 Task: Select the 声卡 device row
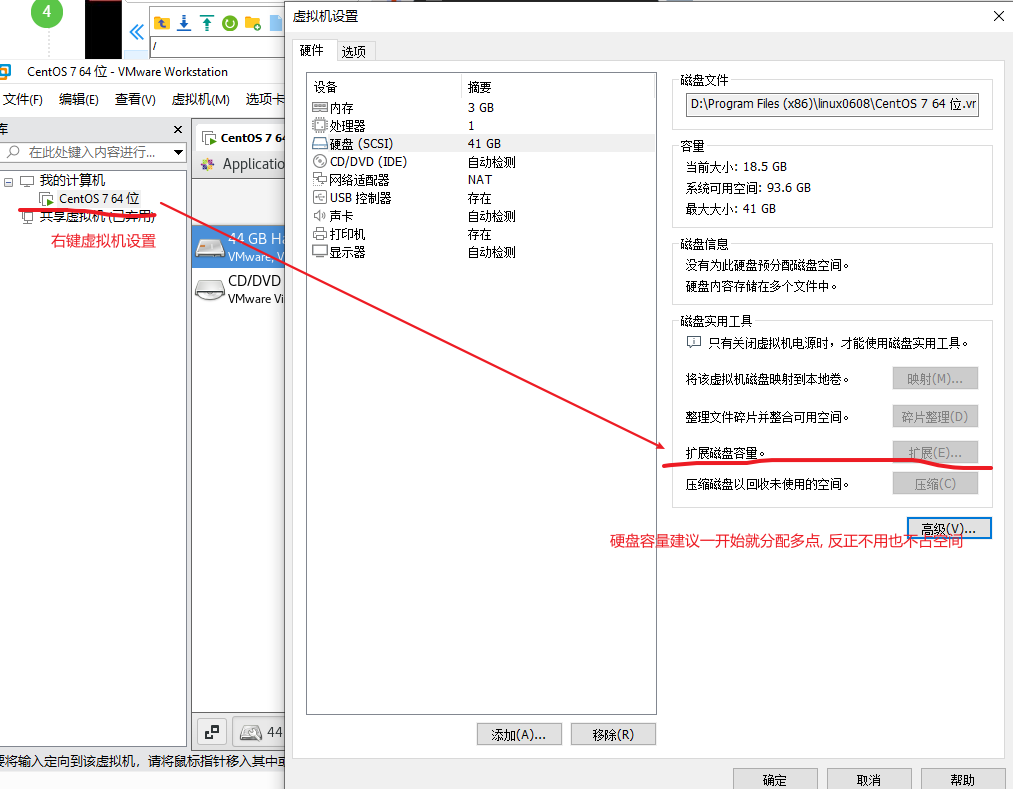click(481, 216)
